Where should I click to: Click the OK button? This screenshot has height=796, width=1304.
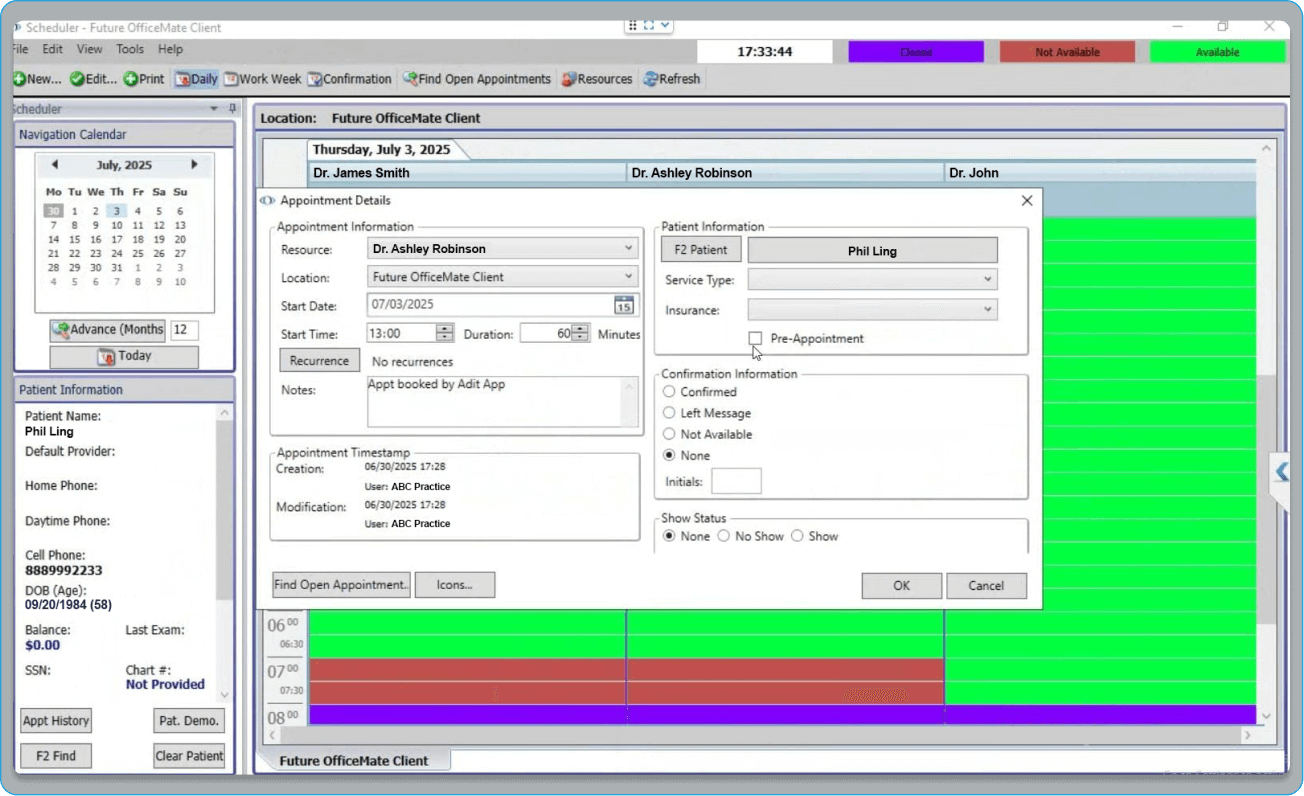[902, 586]
